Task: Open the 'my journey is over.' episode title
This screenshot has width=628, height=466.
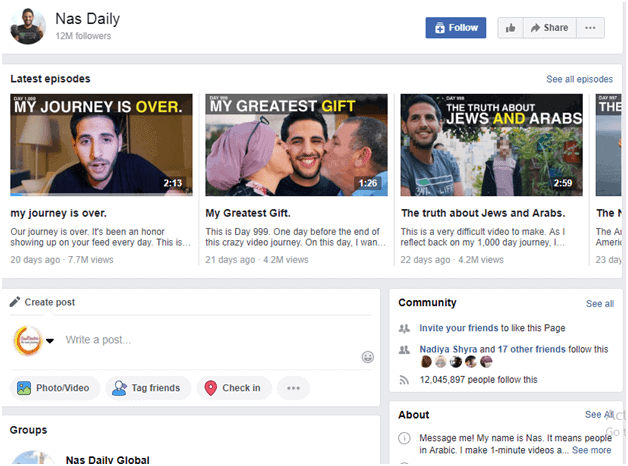Action: (x=58, y=213)
